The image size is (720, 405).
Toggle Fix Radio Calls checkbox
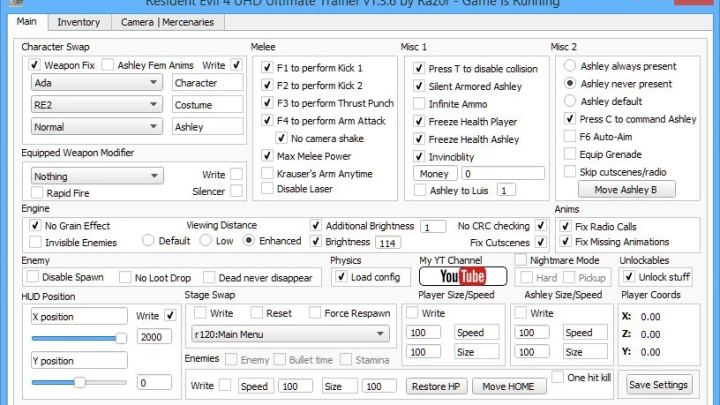coord(565,226)
